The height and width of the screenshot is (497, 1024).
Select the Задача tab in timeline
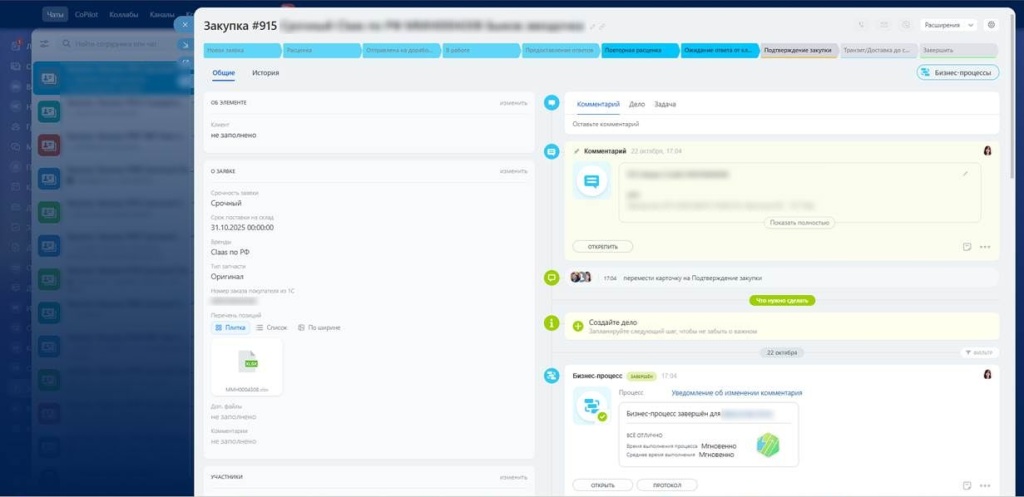point(665,104)
